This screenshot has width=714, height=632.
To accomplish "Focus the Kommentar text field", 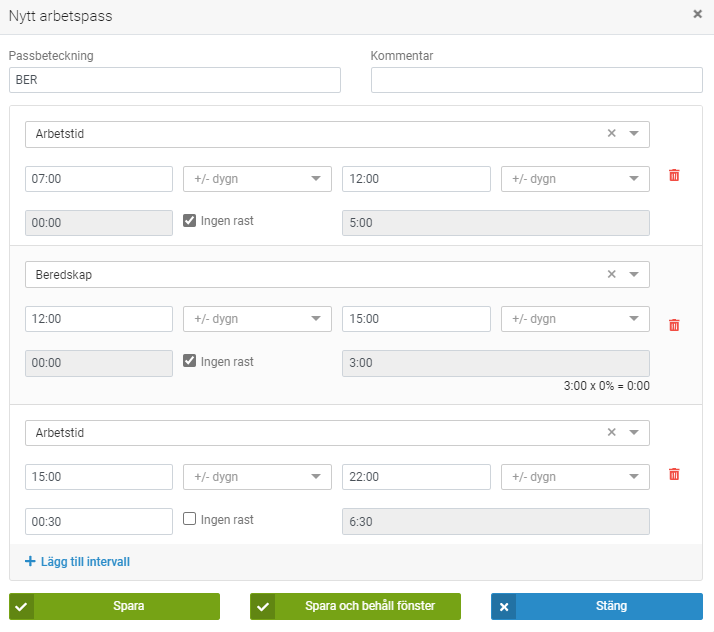I will pos(536,80).
